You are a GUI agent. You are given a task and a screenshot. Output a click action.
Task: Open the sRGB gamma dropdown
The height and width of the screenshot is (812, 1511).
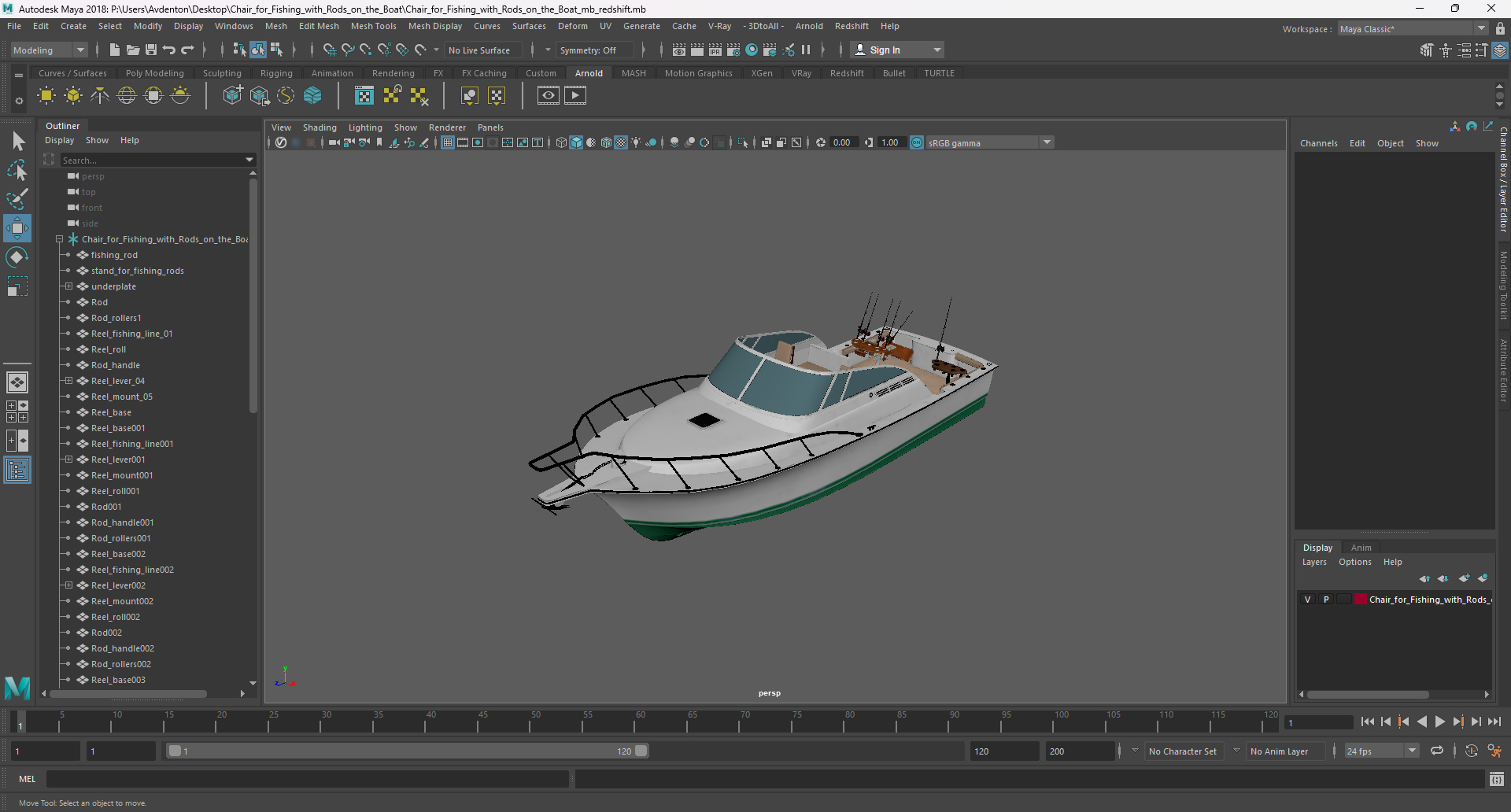pos(1047,142)
